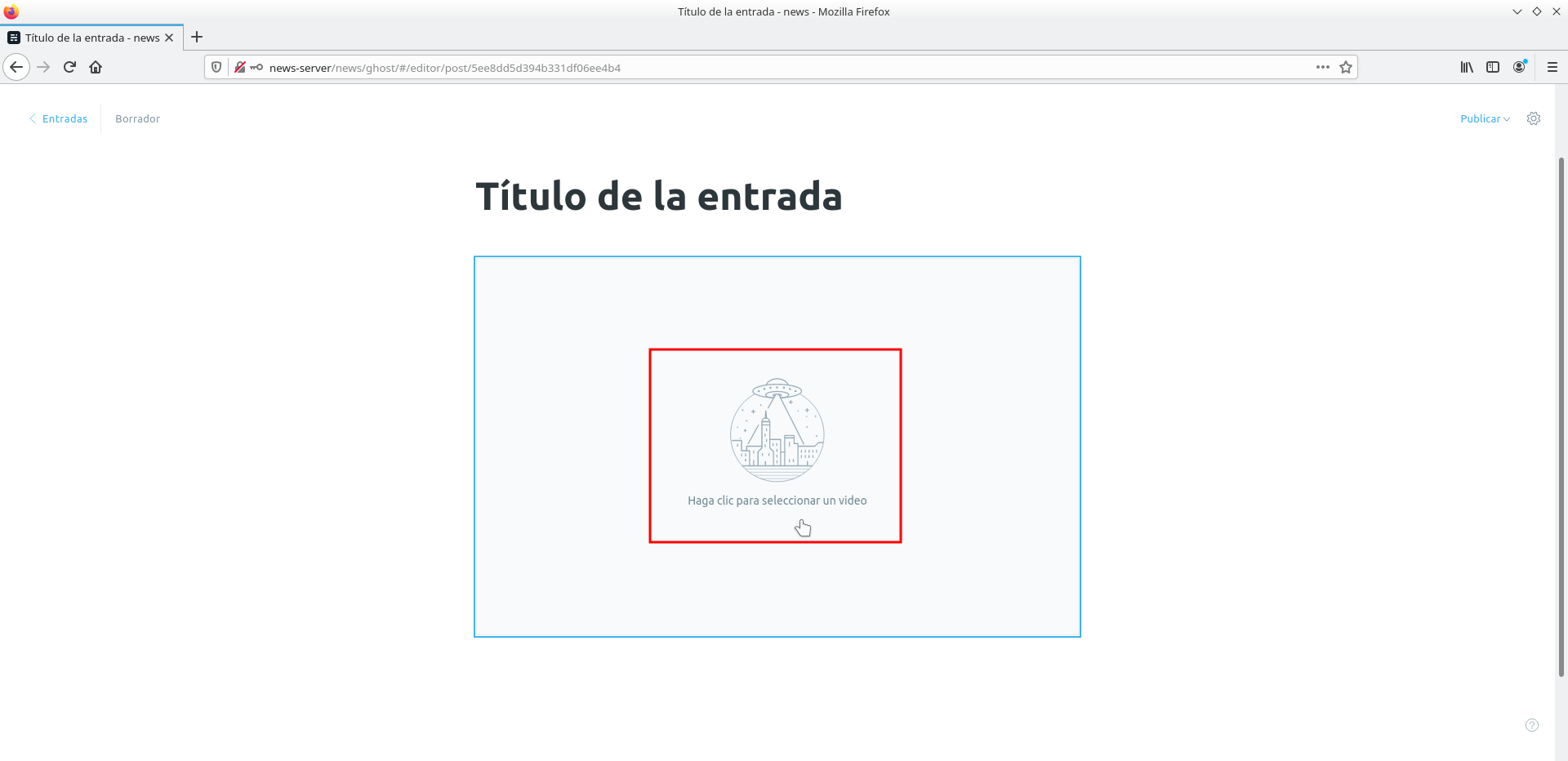This screenshot has height=761, width=1568.
Task: Click the insecure connection padlock icon
Action: coord(240,67)
